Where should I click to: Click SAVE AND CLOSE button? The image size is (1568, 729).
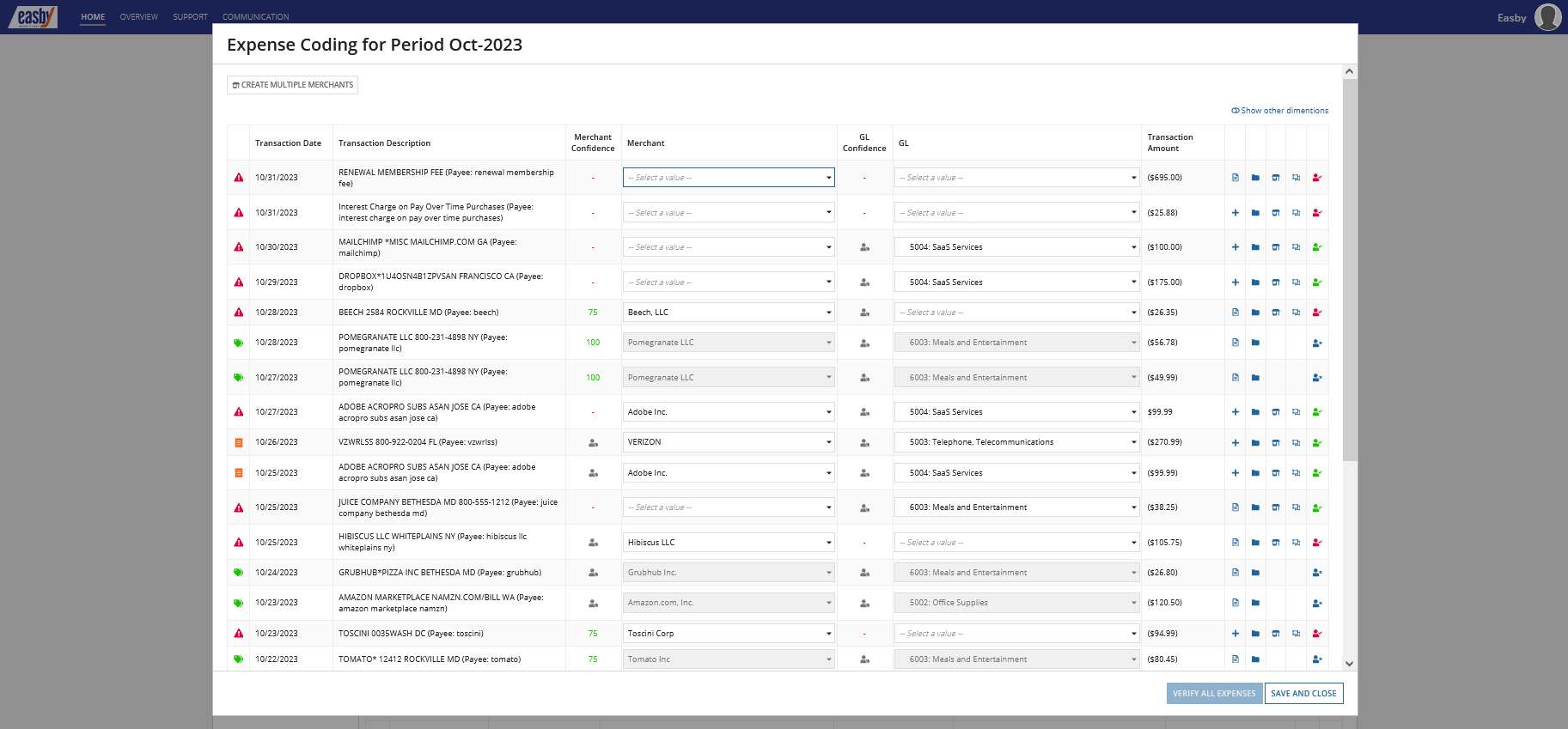[1303, 694]
